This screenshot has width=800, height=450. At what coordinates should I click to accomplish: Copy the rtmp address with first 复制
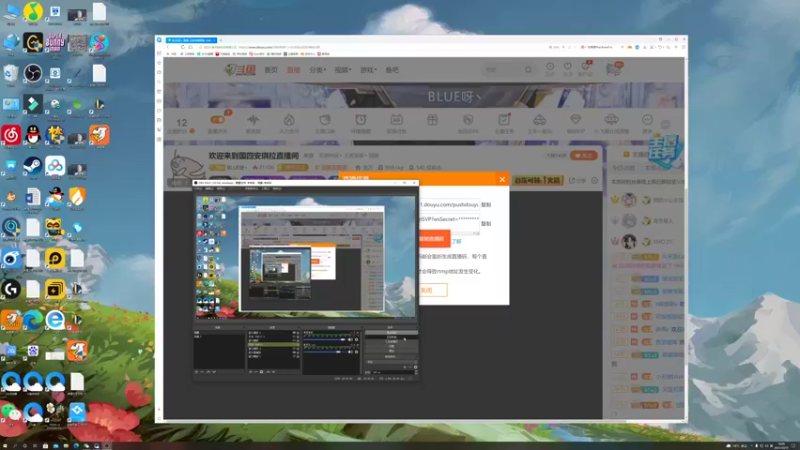[x=486, y=205]
